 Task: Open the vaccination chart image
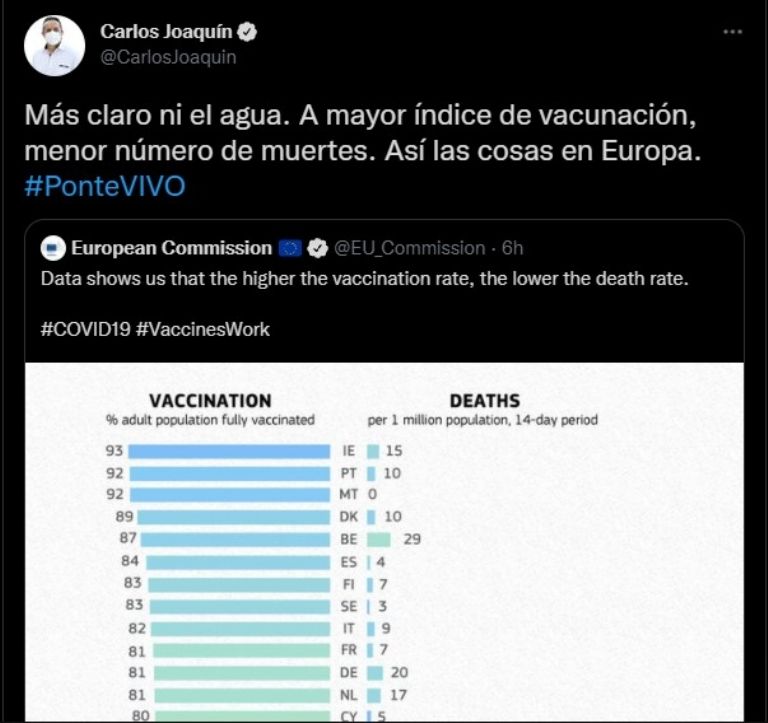pos(384,542)
